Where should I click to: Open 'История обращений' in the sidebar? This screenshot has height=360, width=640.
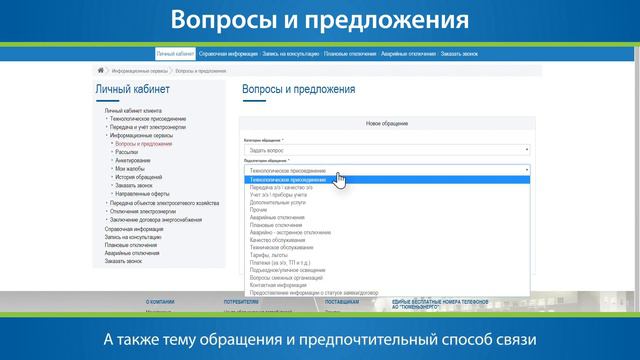(x=139, y=177)
